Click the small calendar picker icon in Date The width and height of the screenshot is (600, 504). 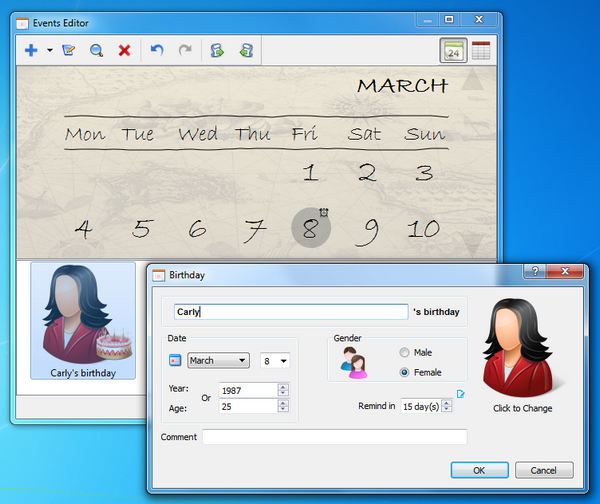(x=175, y=360)
